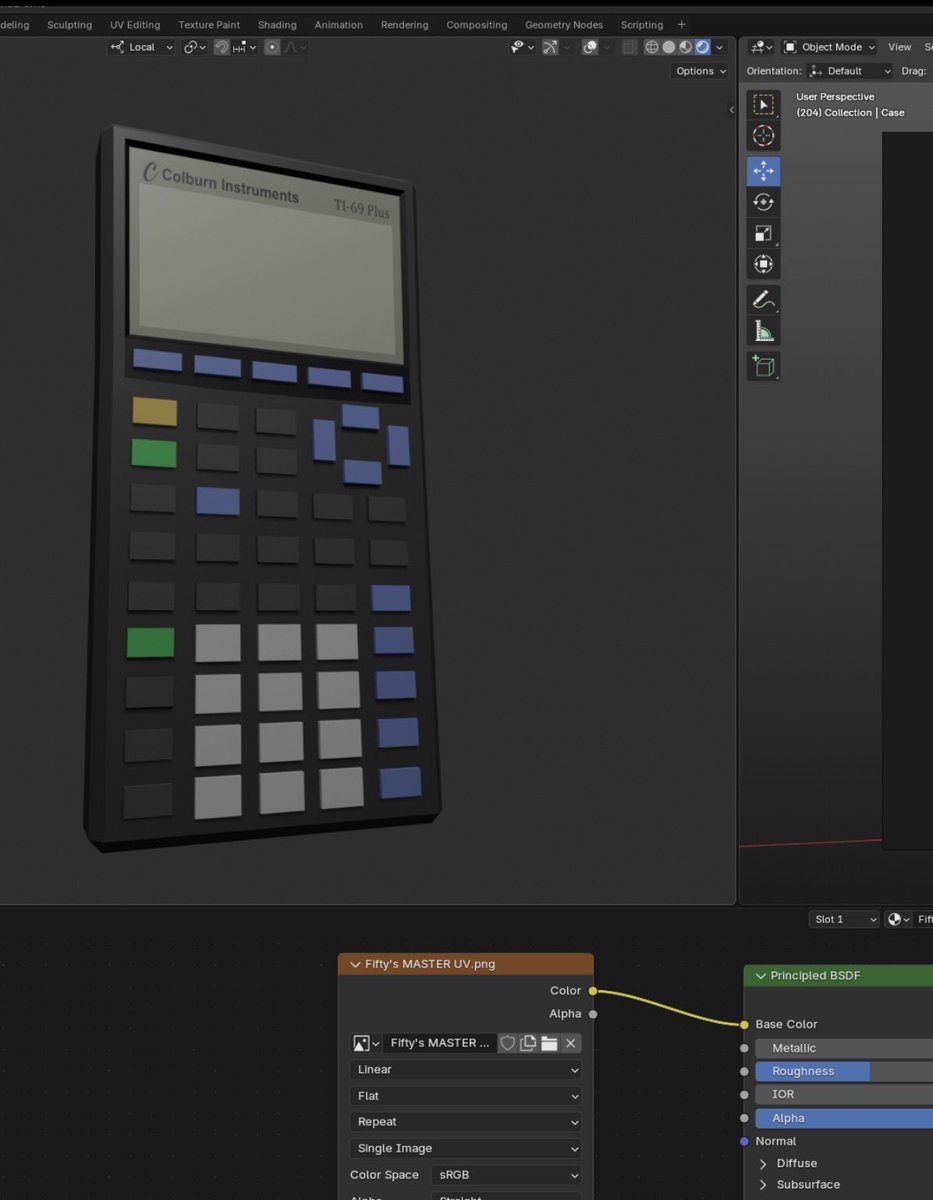
Task: Open the Slot 1 material slot dropdown
Action: click(x=844, y=919)
